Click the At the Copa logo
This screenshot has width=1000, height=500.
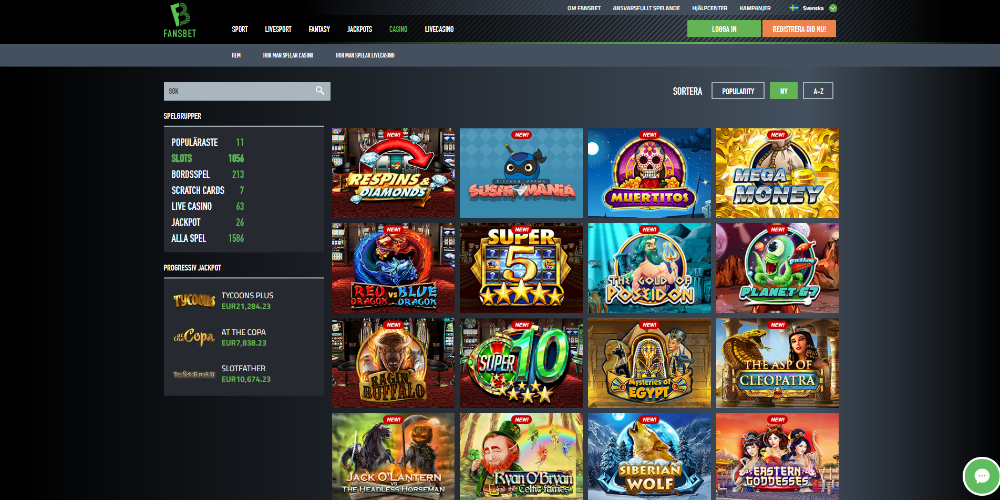194,337
